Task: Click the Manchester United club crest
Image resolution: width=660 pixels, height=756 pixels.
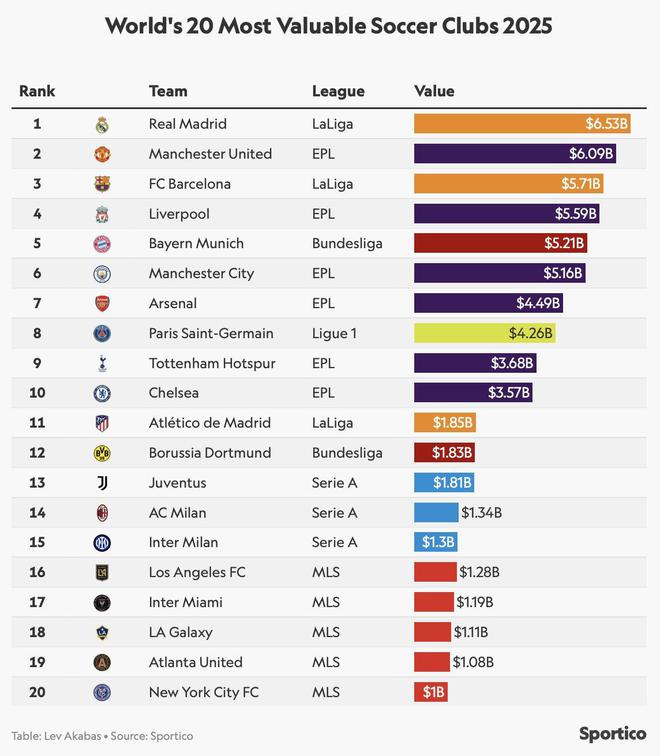Action: click(101, 154)
